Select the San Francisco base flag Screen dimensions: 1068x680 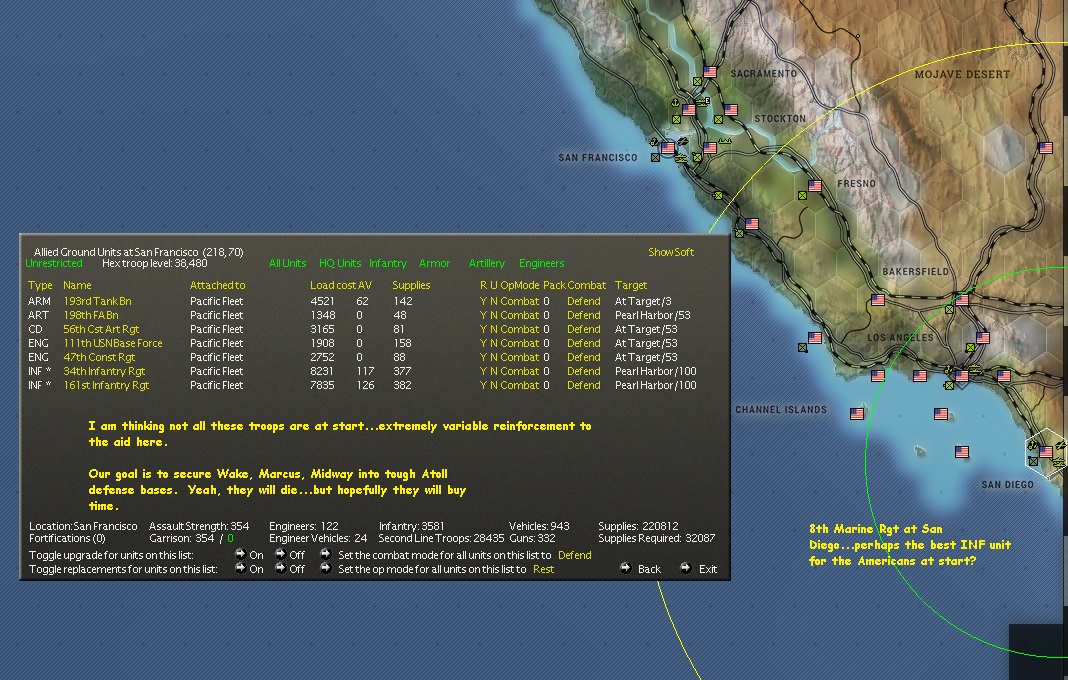click(x=668, y=147)
